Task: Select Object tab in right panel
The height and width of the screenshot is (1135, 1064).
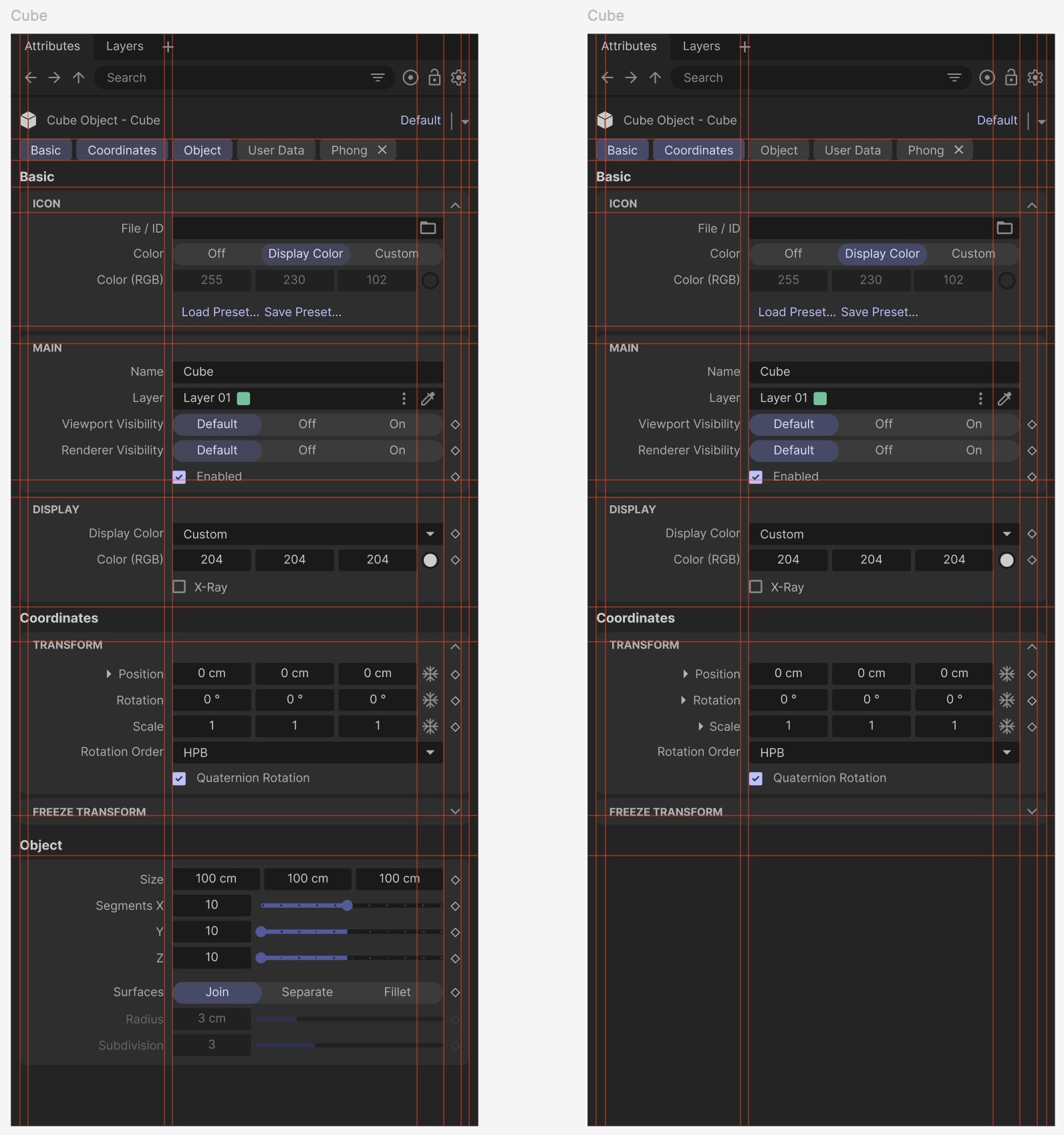Action: coord(779,150)
